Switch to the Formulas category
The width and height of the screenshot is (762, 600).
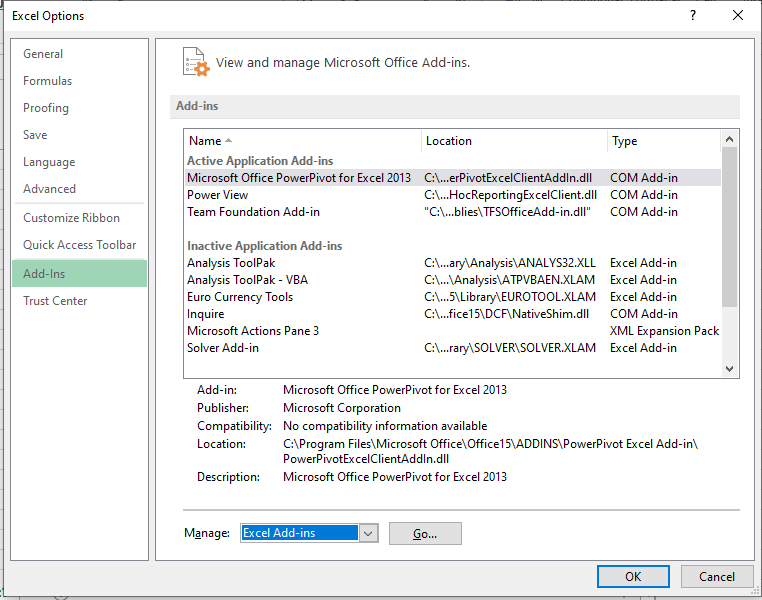48,81
